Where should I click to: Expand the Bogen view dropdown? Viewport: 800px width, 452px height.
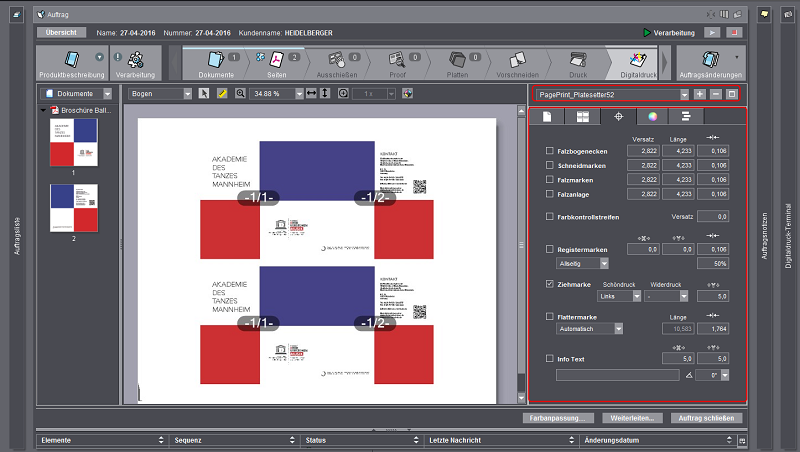[x=186, y=93]
